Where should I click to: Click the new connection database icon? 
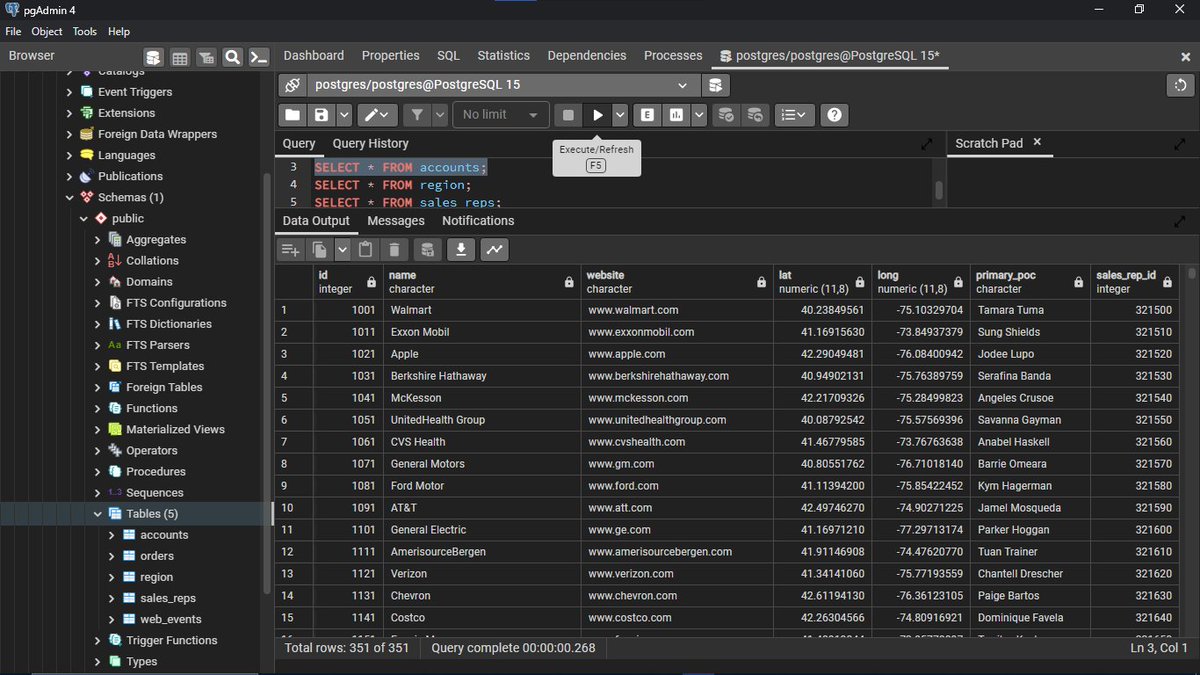715,85
